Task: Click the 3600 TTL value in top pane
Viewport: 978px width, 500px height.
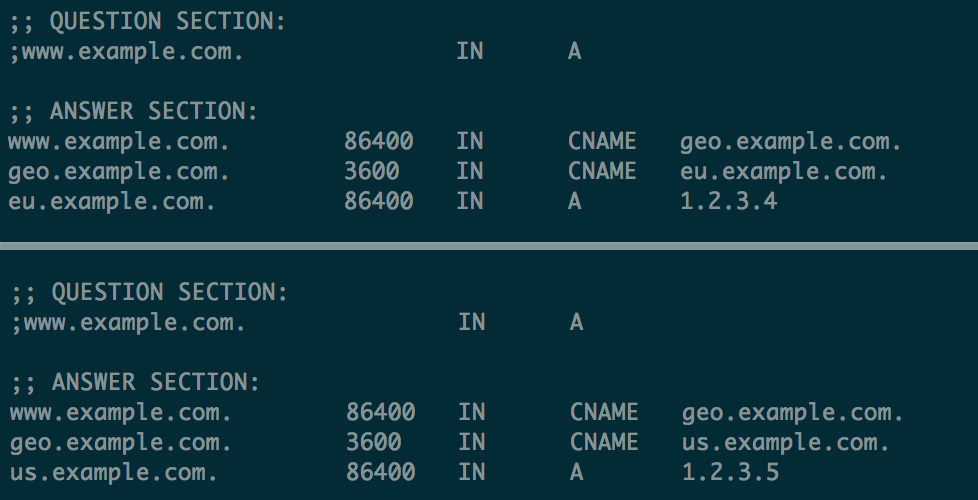Action: 372,172
